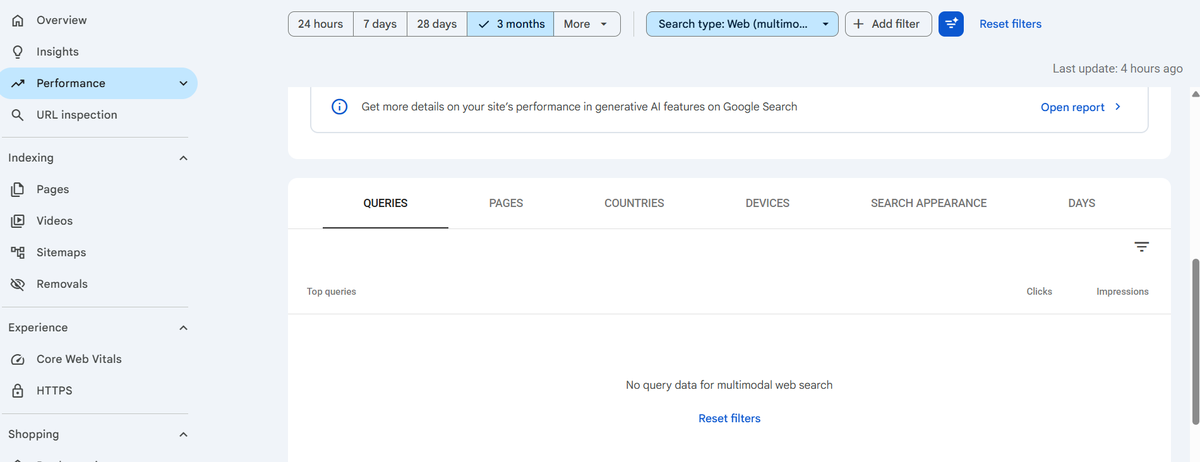Click the Insights lightbulb icon
1200x462 pixels.
[x=17, y=52]
